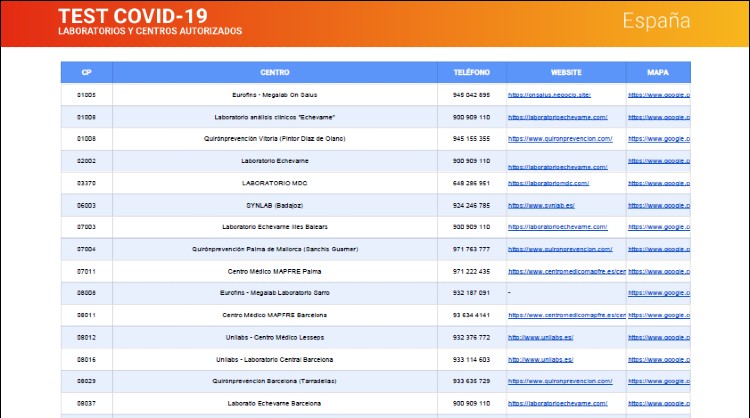The width and height of the screenshot is (750, 418).
Task: Open map link for Centro Médico MAPFRE Palma
Action: (659, 272)
